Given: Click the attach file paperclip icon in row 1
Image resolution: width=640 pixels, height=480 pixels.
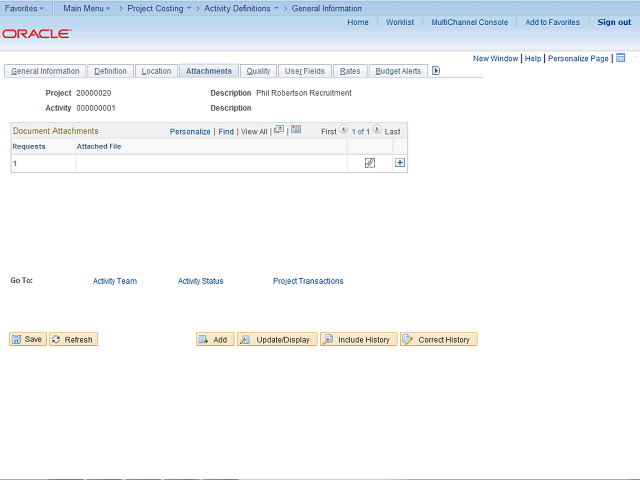Looking at the screenshot, I should 370,163.
